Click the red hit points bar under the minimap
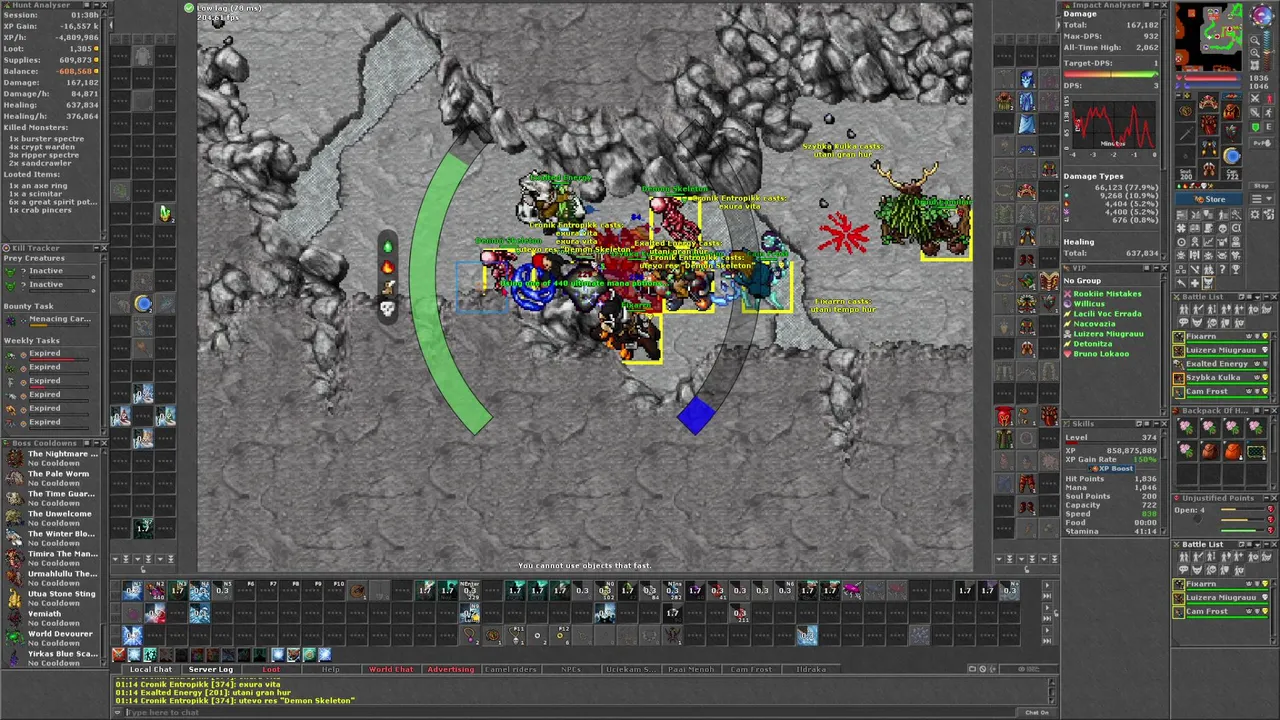 pos(1214,77)
